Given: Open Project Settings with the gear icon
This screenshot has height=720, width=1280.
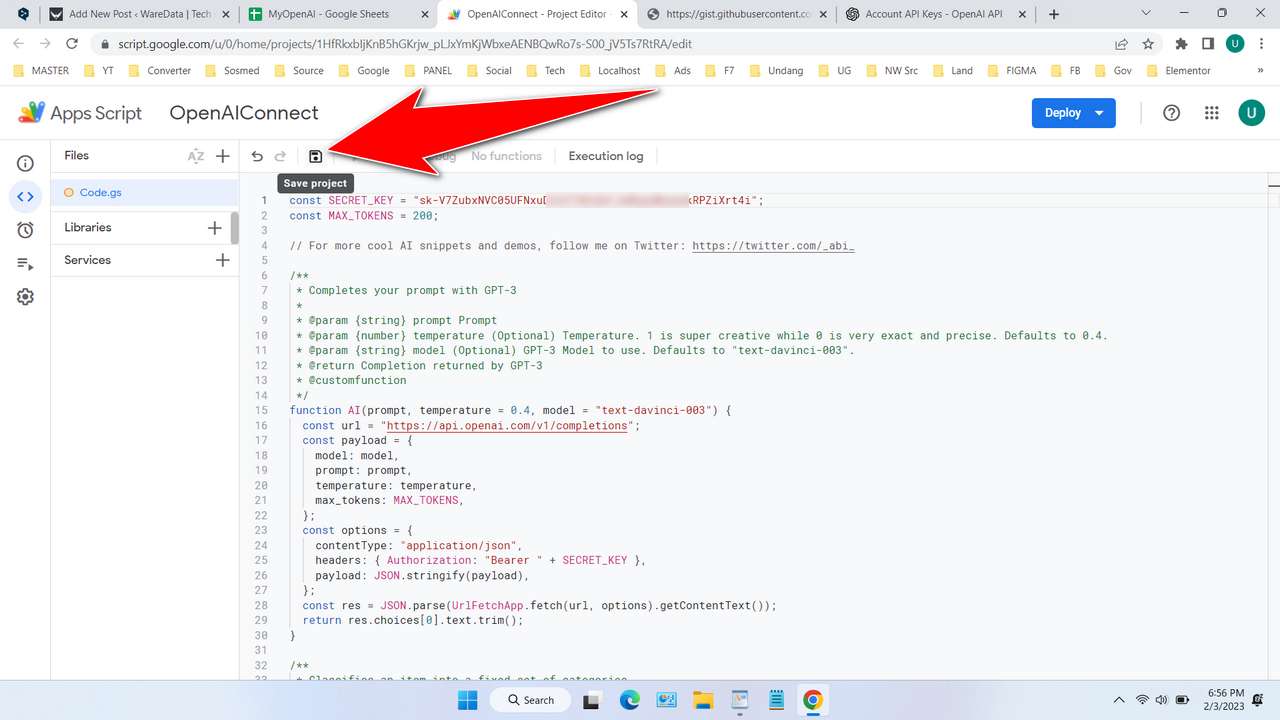Looking at the screenshot, I should [25, 296].
